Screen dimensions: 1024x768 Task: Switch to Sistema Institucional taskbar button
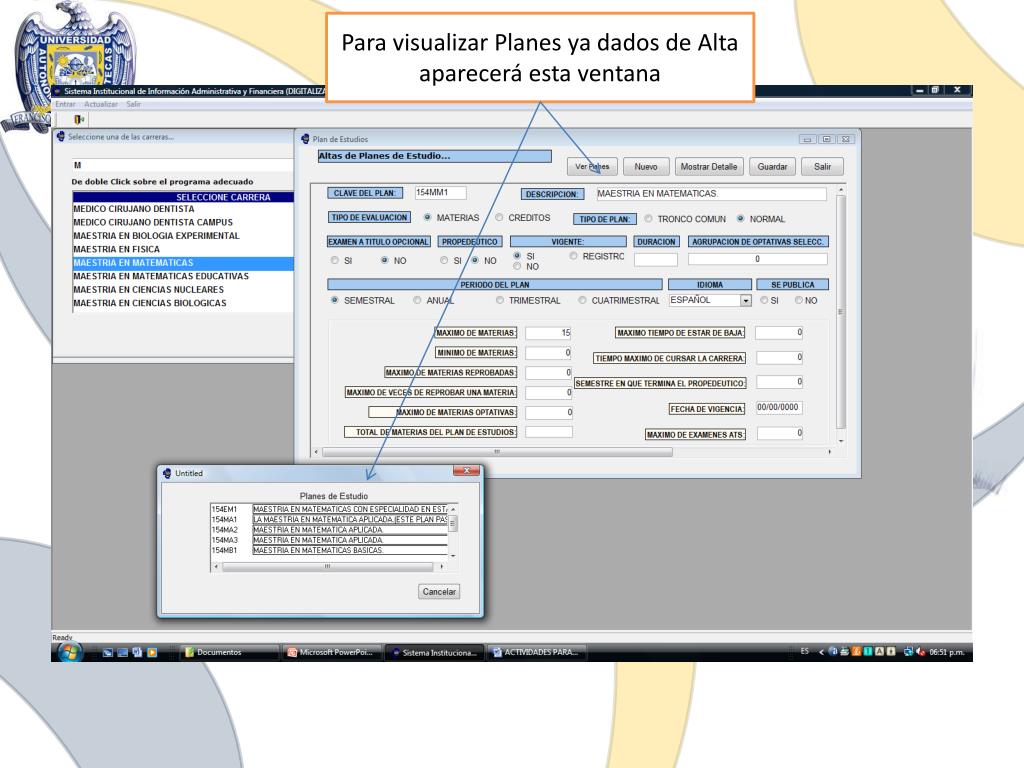(434, 652)
